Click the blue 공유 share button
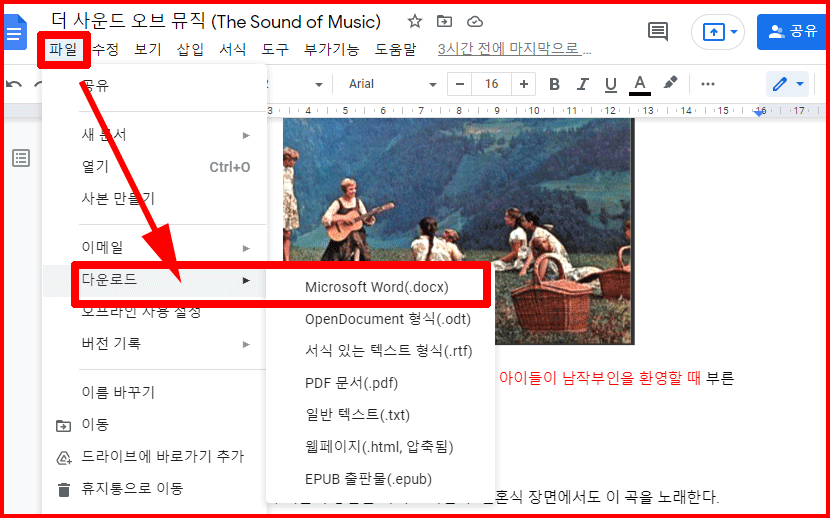The width and height of the screenshot is (830, 518). click(x=792, y=32)
